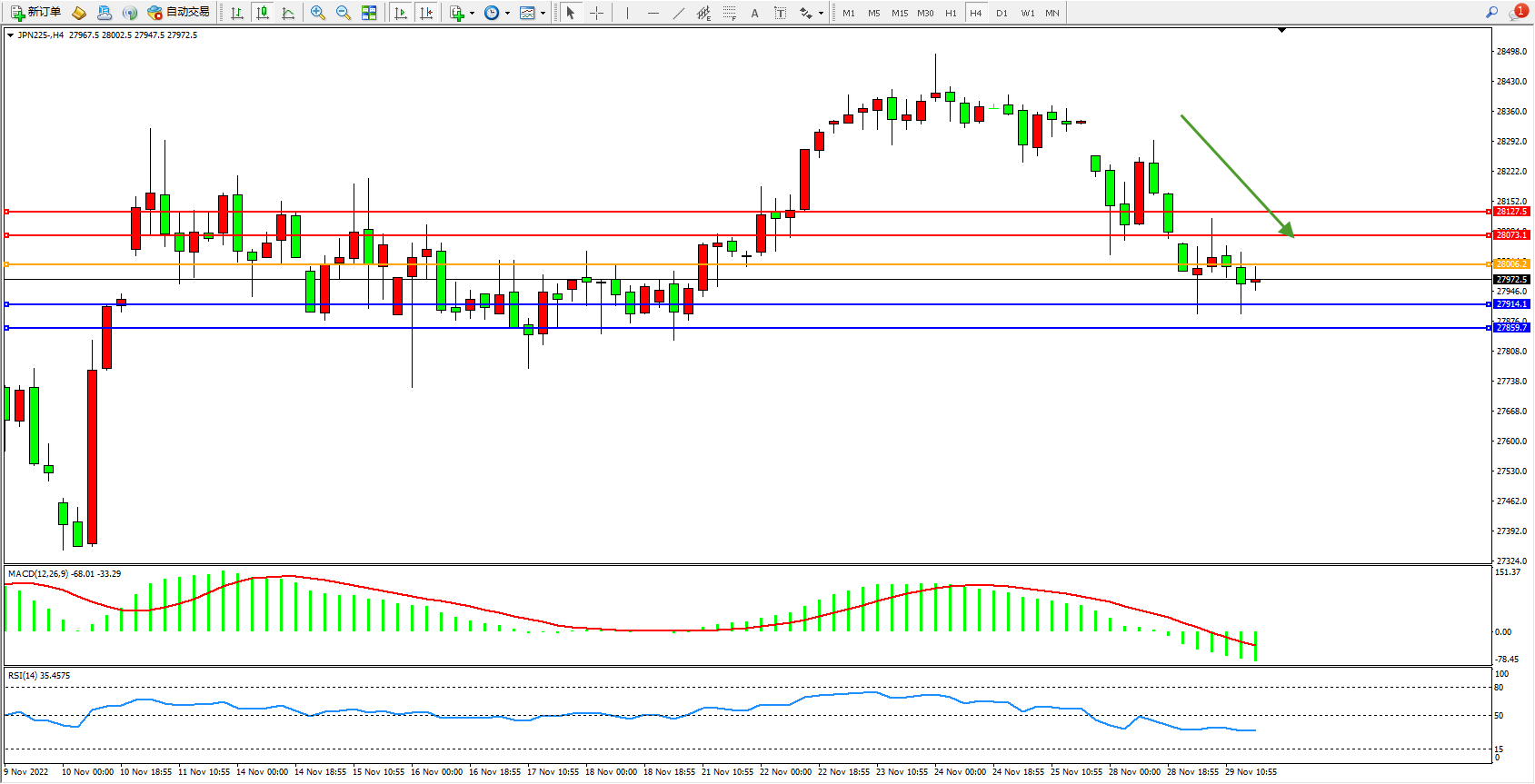Open the periods clock dropdown
1535x784 pixels.
click(x=496, y=13)
